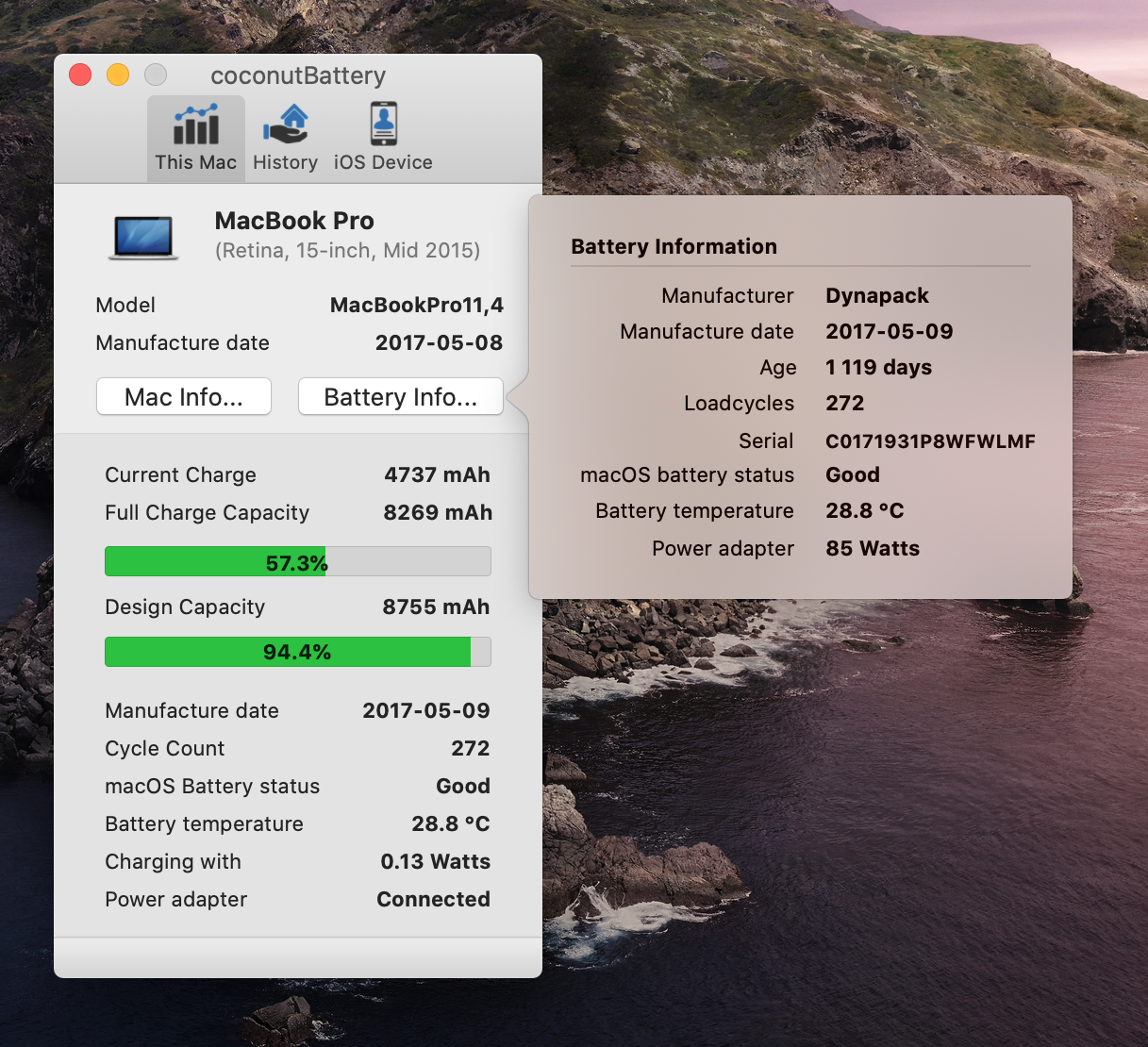Click the MacBook Pro heading text
The width and height of the screenshot is (1148, 1047).
click(x=294, y=221)
